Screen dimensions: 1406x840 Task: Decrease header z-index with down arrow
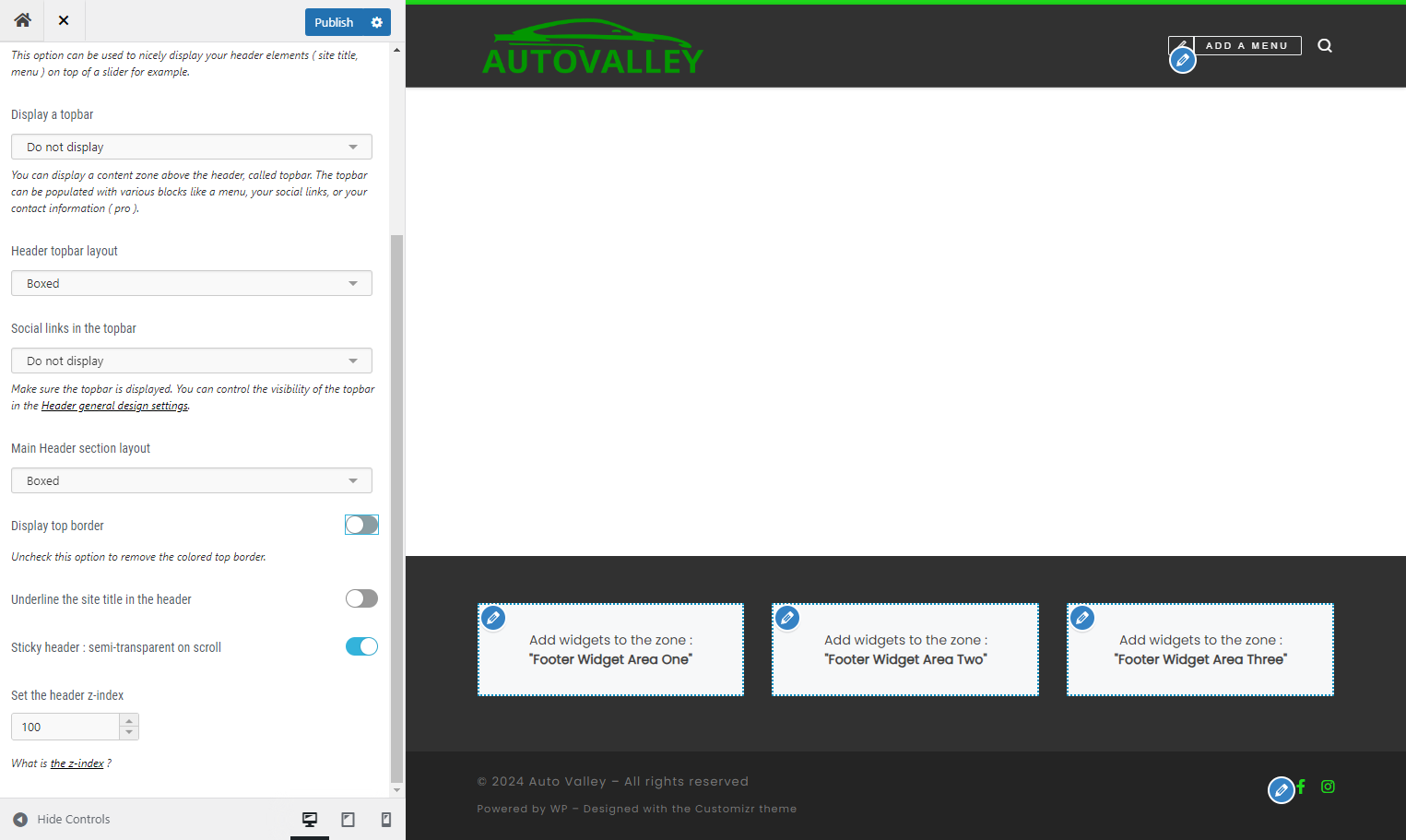[x=129, y=733]
